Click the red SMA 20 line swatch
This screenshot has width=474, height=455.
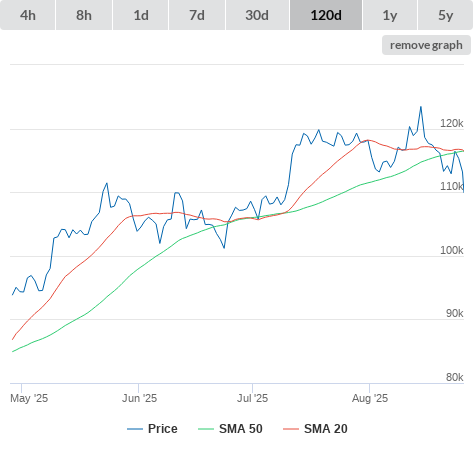tap(291, 429)
